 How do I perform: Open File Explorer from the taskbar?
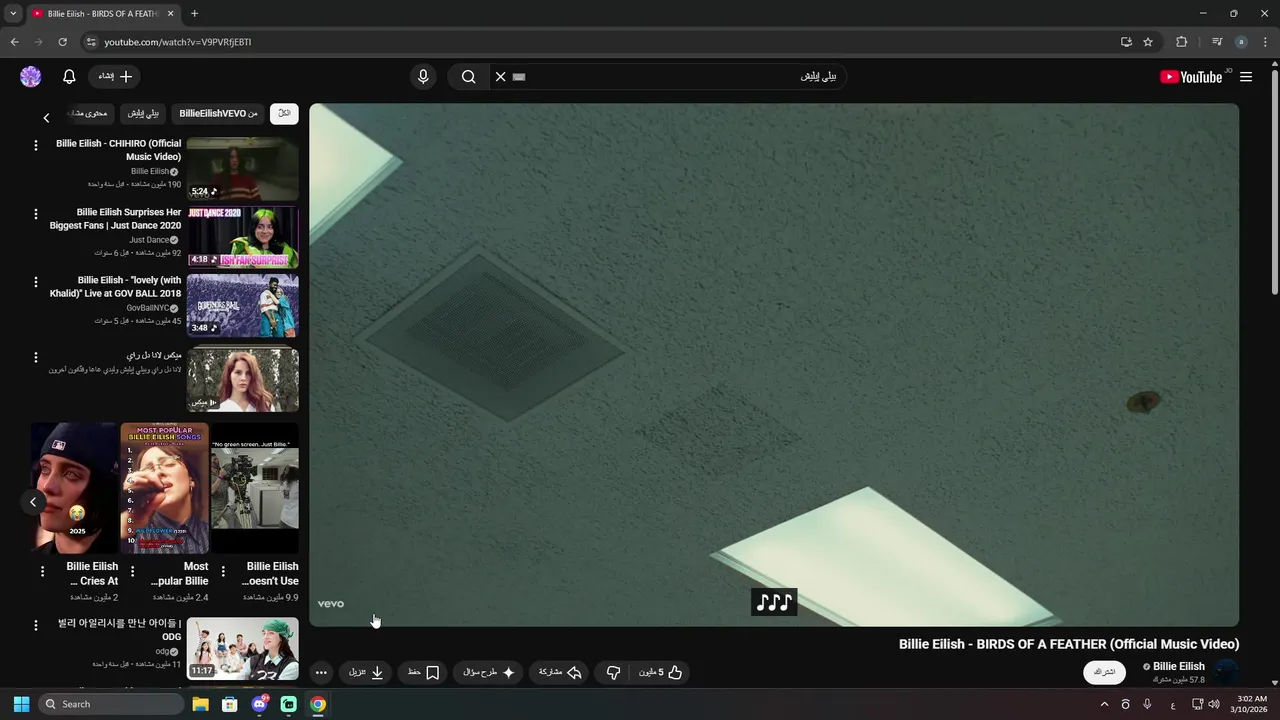tap(200, 704)
